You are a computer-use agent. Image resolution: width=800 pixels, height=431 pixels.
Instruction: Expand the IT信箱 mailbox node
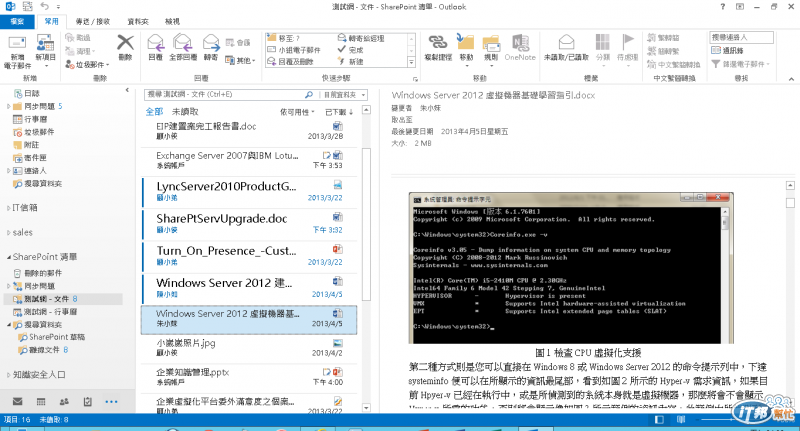tap(9, 208)
